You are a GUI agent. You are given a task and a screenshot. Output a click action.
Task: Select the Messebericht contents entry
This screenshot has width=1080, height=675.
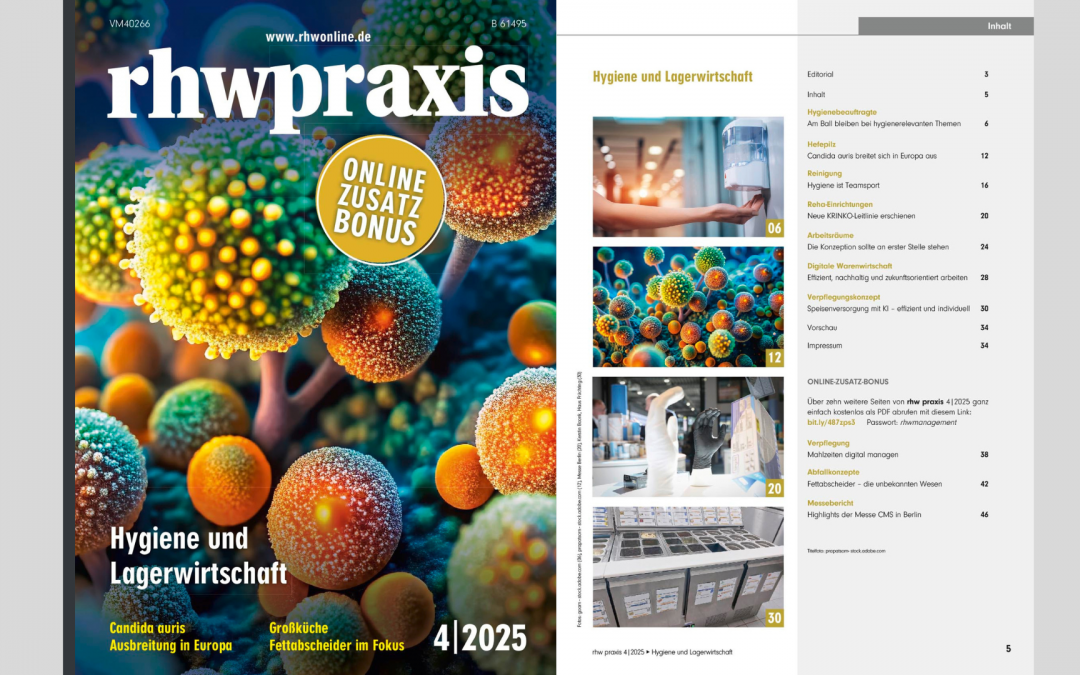830,503
